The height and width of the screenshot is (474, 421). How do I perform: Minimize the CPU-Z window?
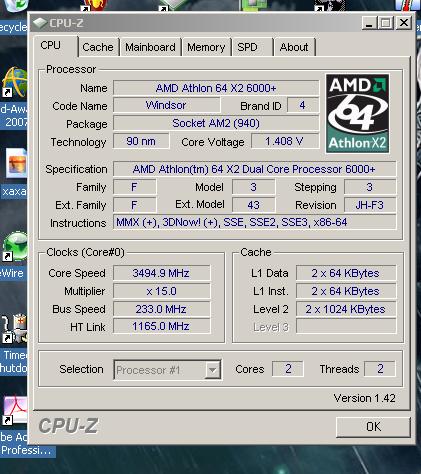click(369, 23)
